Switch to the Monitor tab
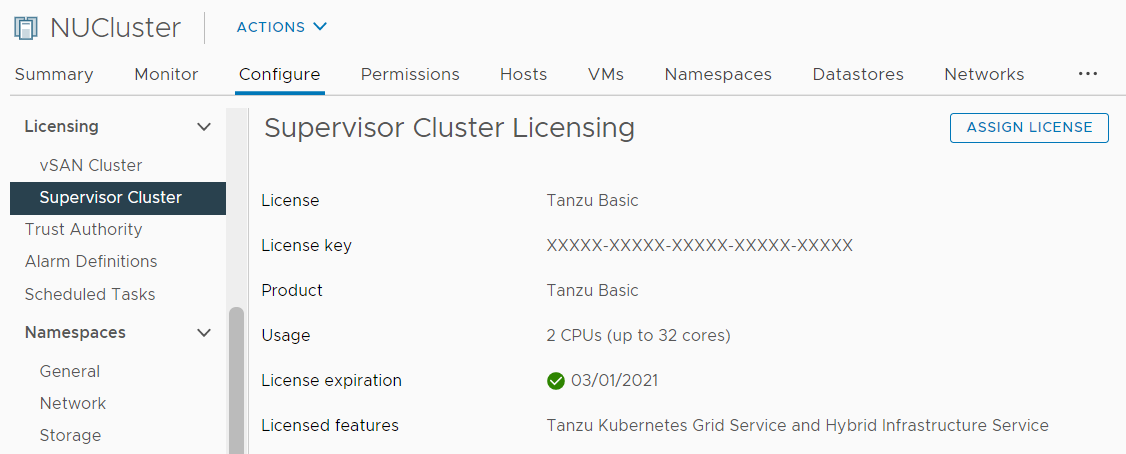Image resolution: width=1126 pixels, height=454 pixels. [x=166, y=75]
